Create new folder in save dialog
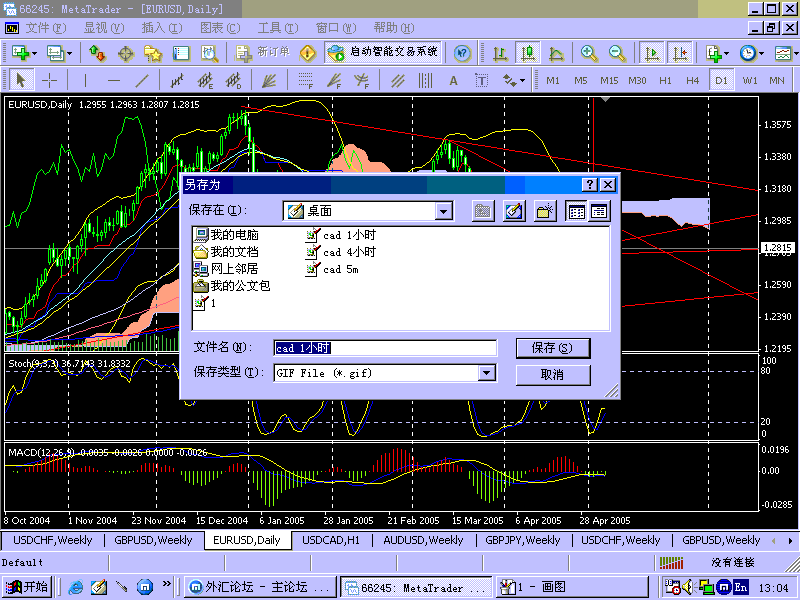Image resolution: width=800 pixels, height=600 pixels. click(x=545, y=211)
